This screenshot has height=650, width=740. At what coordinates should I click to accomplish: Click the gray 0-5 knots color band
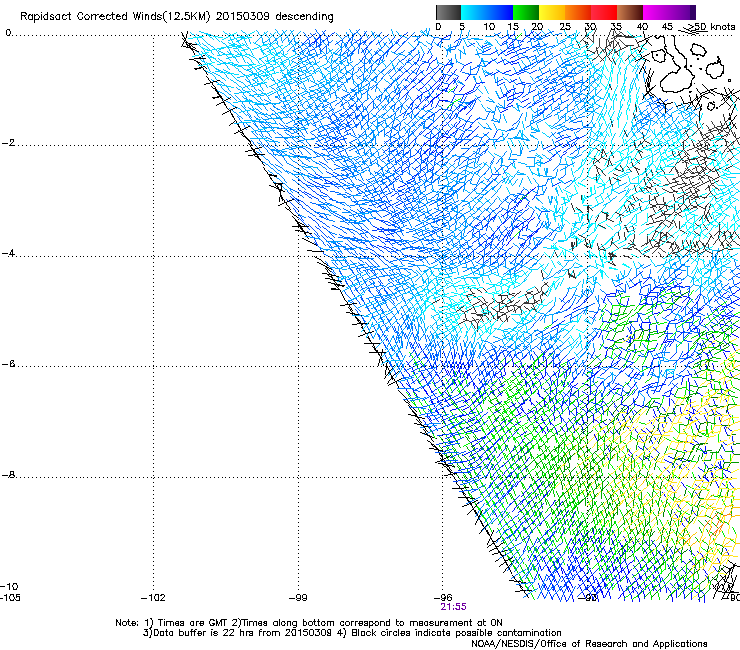coord(448,12)
